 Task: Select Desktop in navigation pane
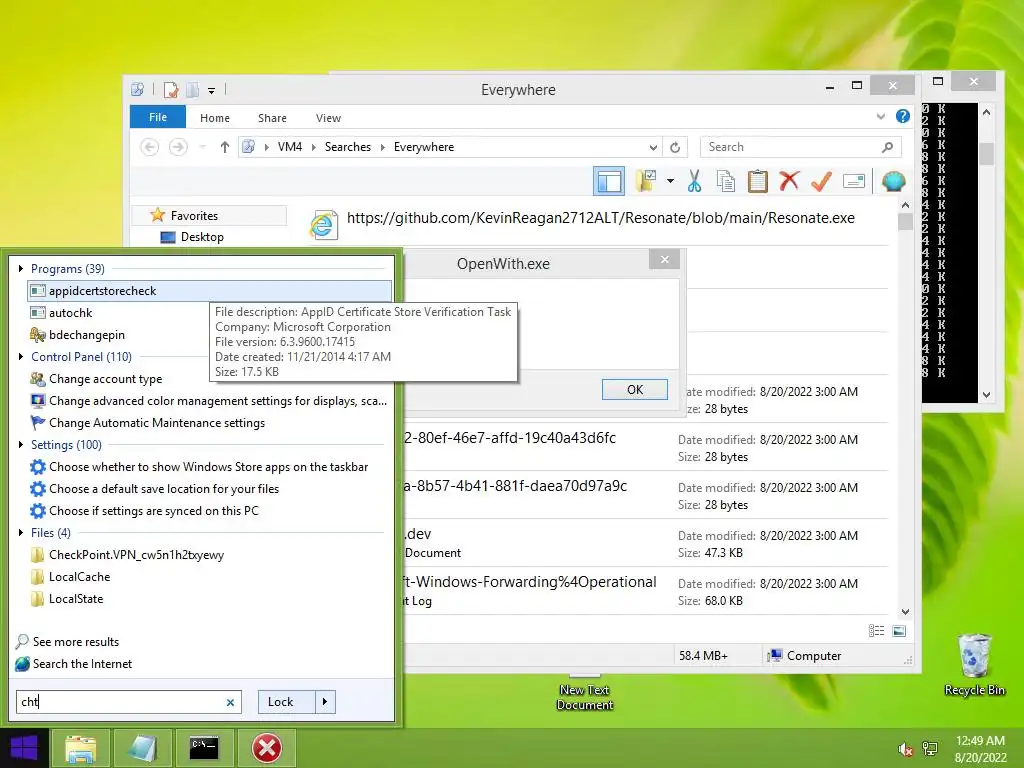click(x=202, y=237)
